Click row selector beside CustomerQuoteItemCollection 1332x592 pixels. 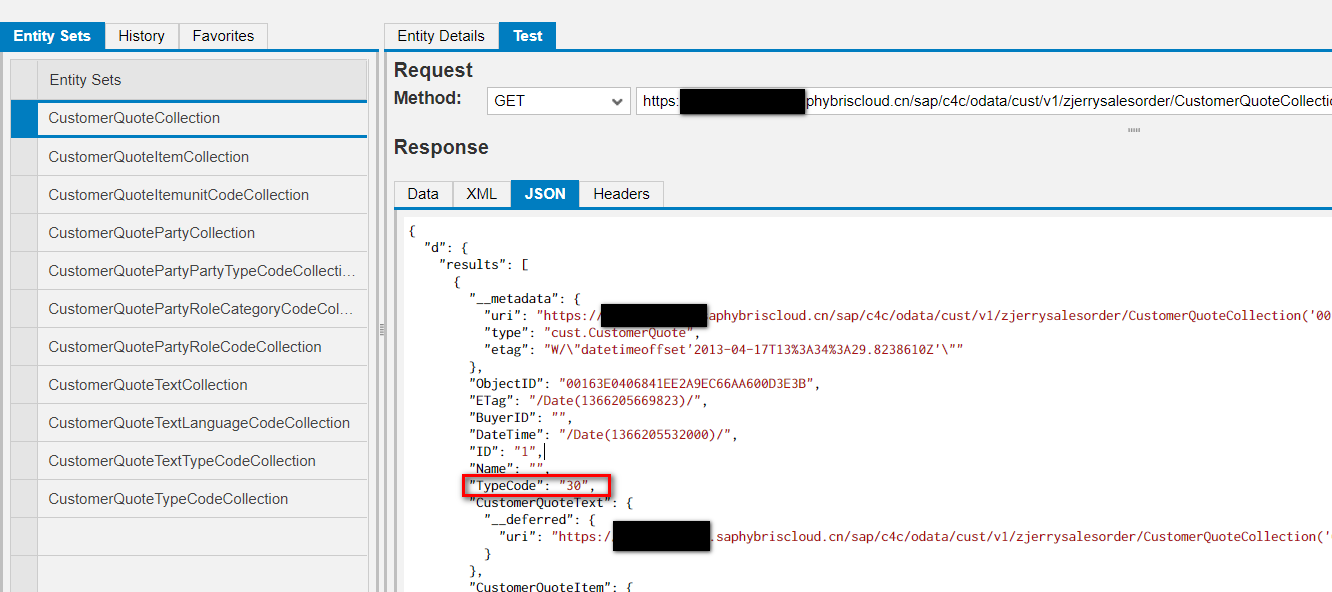[24, 157]
